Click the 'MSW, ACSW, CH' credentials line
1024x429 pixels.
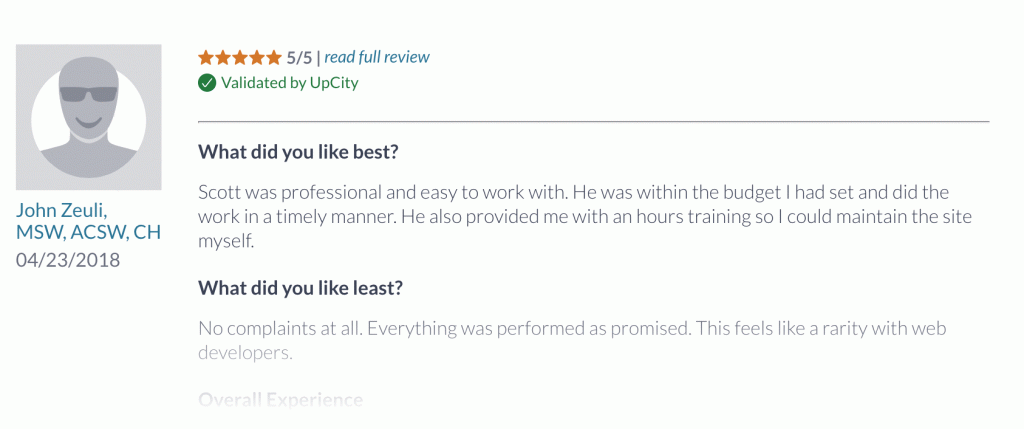[x=89, y=232]
